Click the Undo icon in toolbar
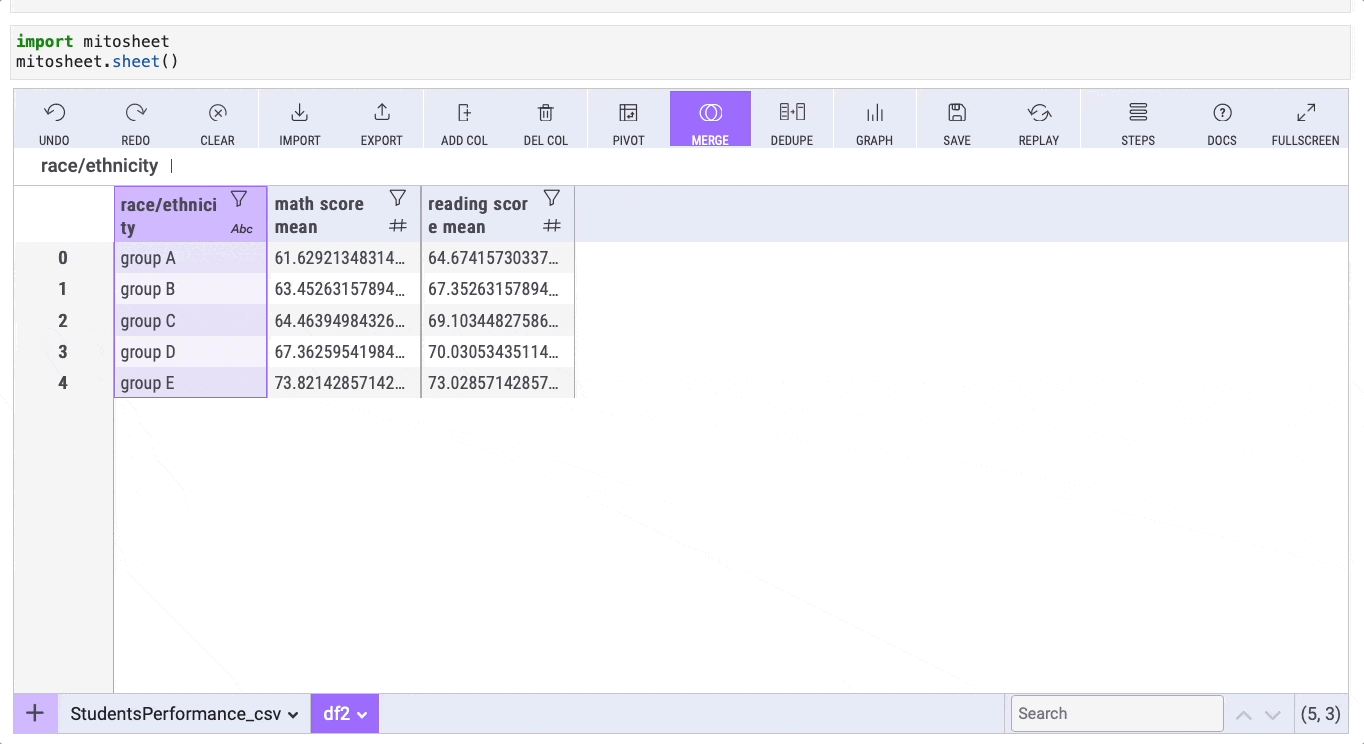The height and width of the screenshot is (744, 1364). pos(55,113)
